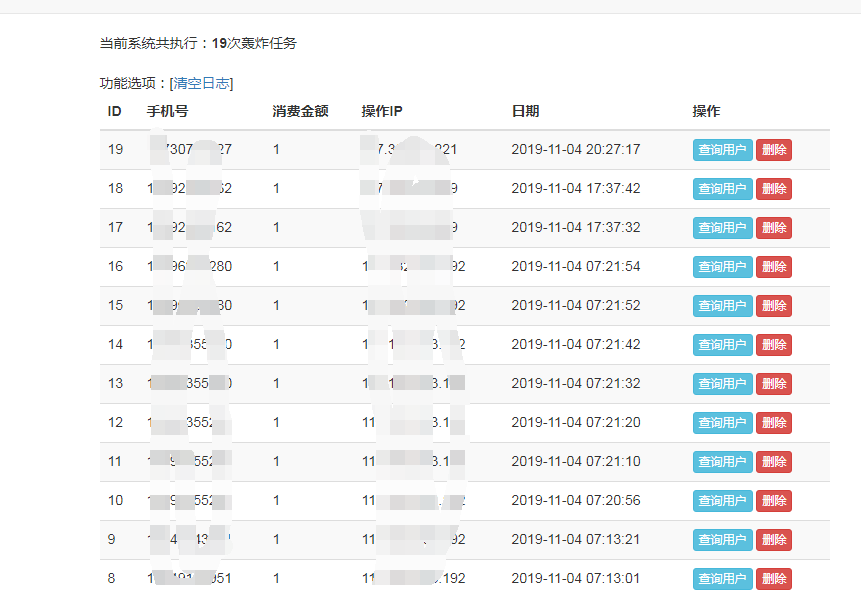Click 删除 in row ID 11
Viewport: 861px width, 597px height.
point(774,462)
